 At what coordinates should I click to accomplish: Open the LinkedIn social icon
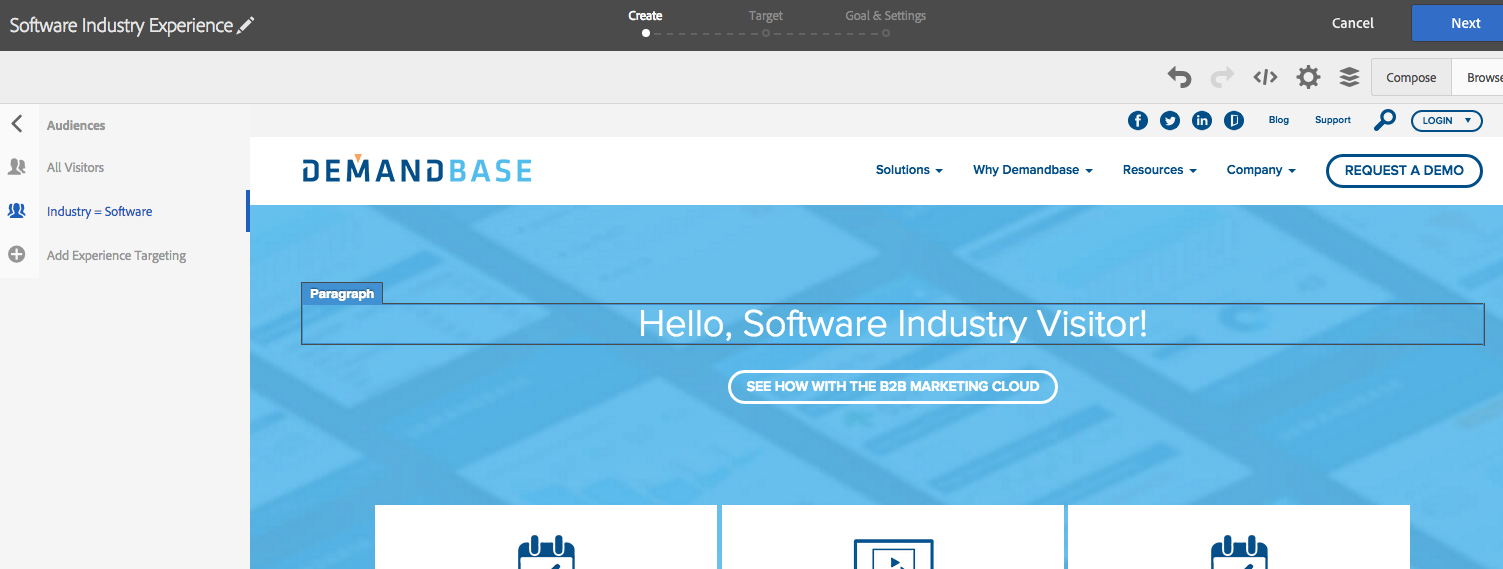click(x=1202, y=120)
